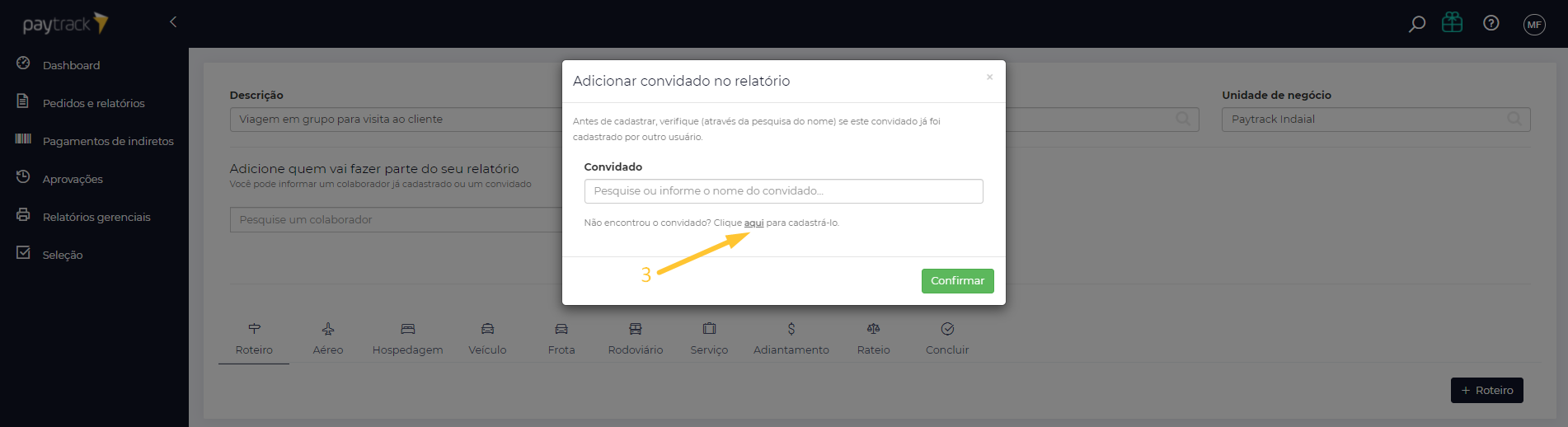Collapse the sidebar with the chevron arrow
1568x427 pixels.
coord(173,22)
